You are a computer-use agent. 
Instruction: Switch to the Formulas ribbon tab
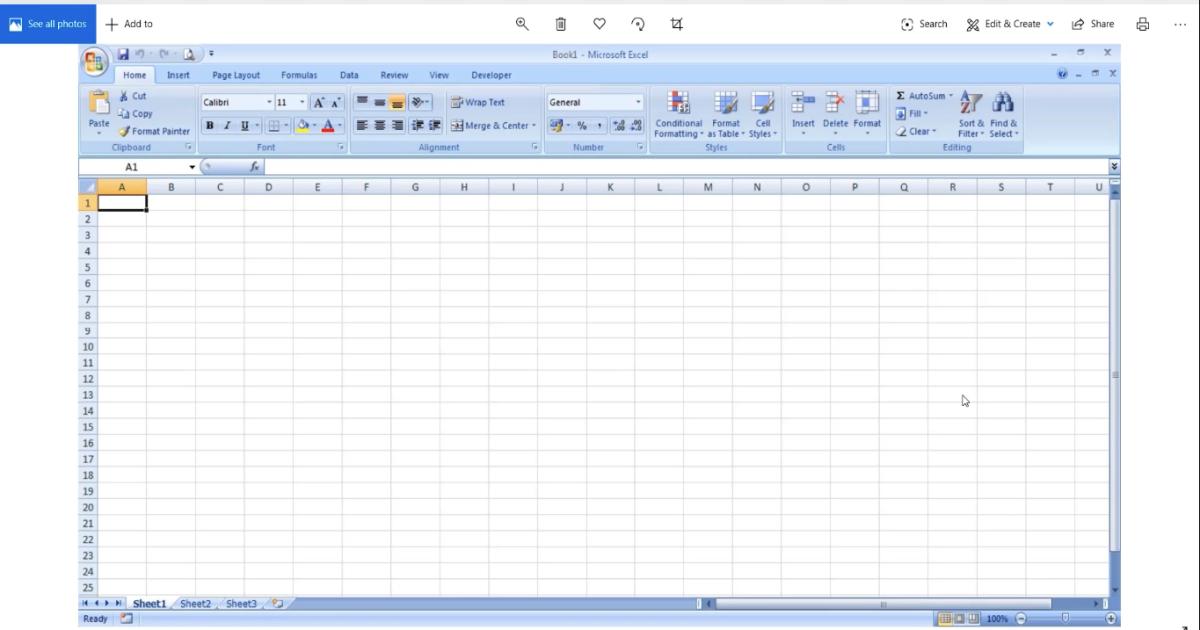tap(299, 74)
